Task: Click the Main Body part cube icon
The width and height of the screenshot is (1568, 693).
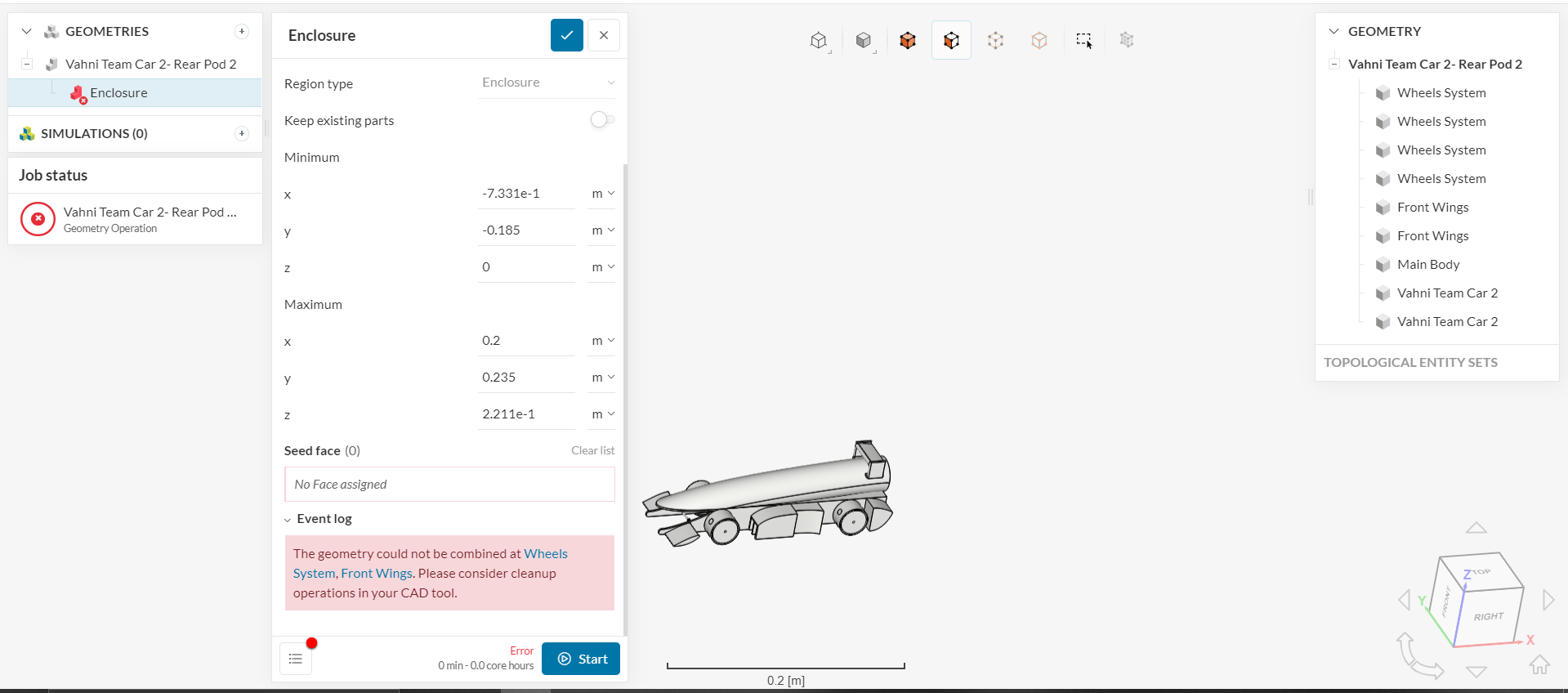Action: click(x=1383, y=265)
